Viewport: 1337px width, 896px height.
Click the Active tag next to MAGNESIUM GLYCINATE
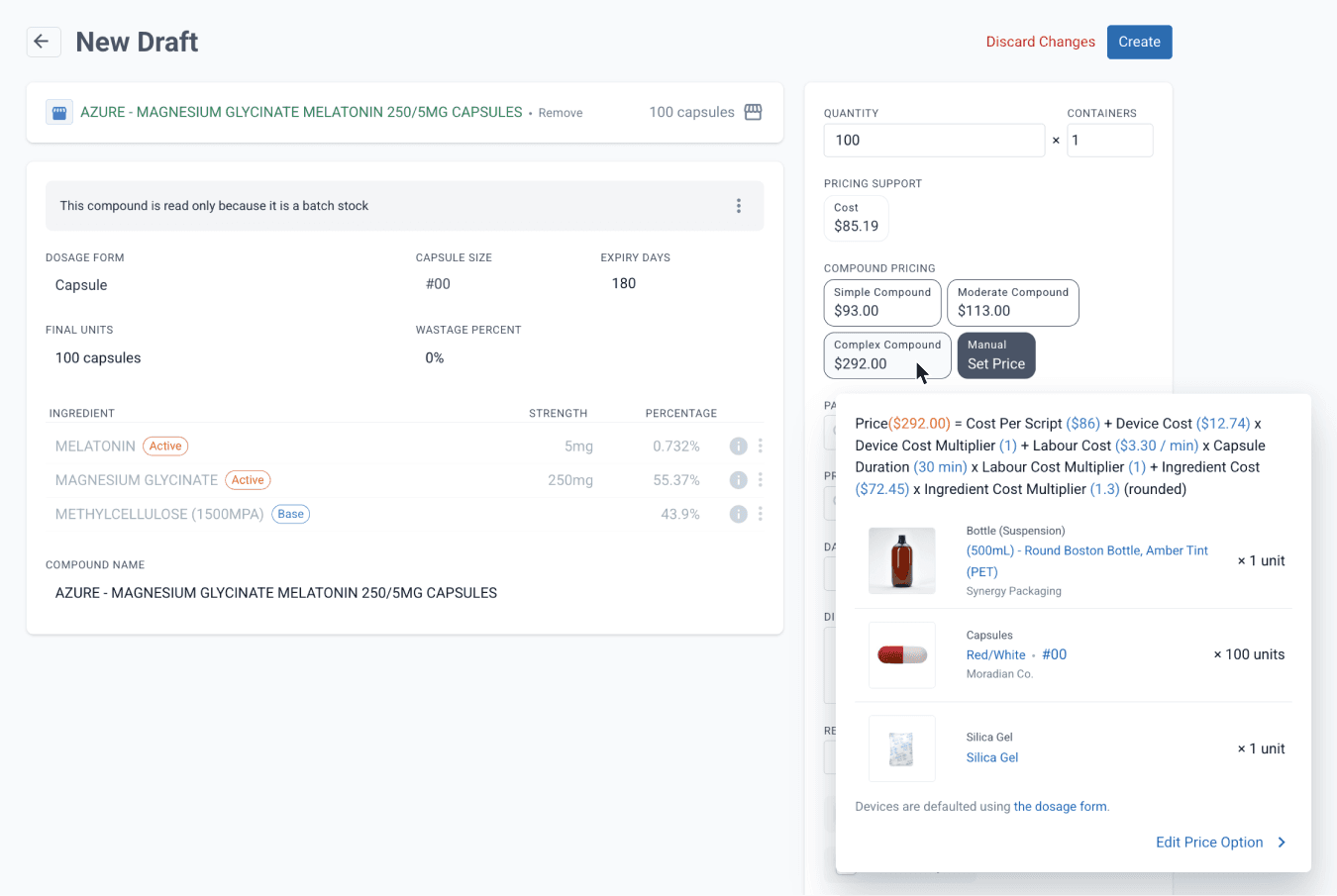(x=248, y=480)
